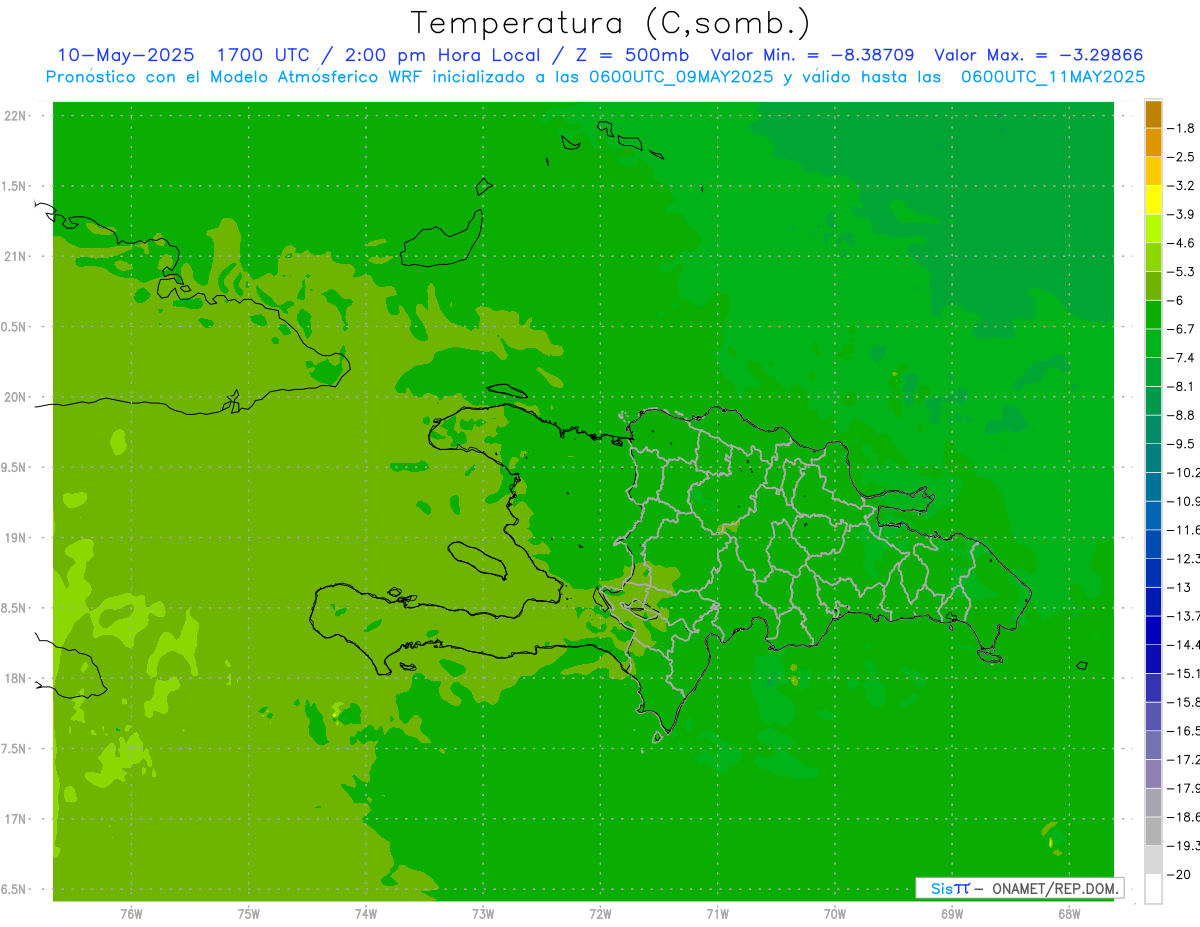
Task: Click the gray swatch between -18.6 and -19.3
Action: (1153, 831)
